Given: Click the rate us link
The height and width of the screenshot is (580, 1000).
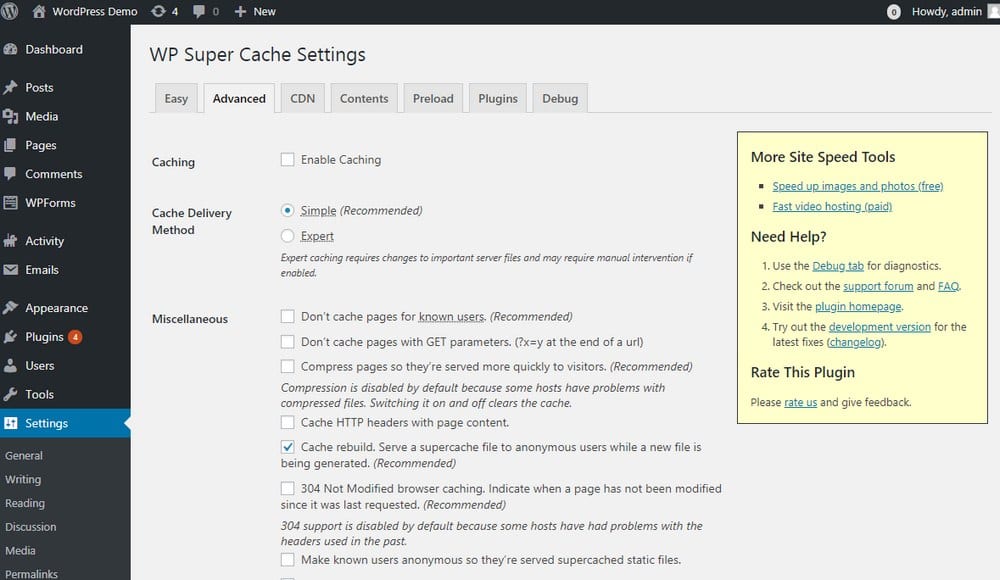Looking at the screenshot, I should (800, 403).
